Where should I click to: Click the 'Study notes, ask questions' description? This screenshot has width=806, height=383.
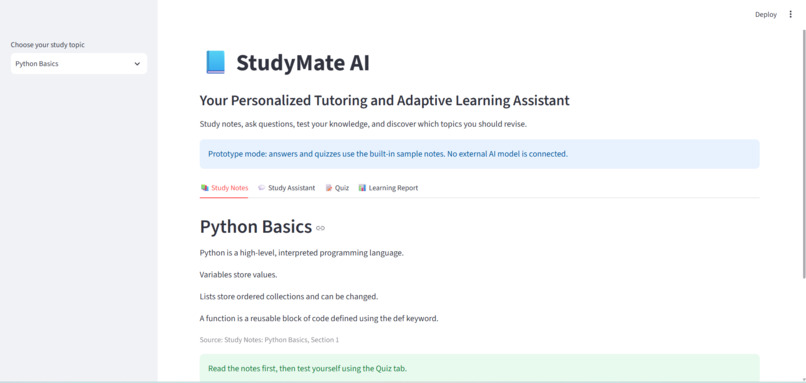coord(363,124)
